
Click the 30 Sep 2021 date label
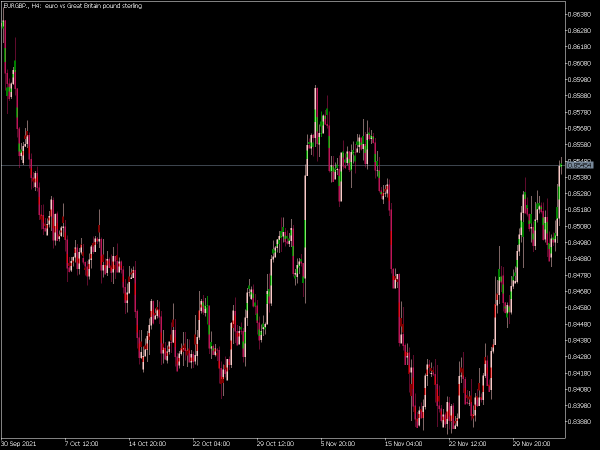[19, 444]
